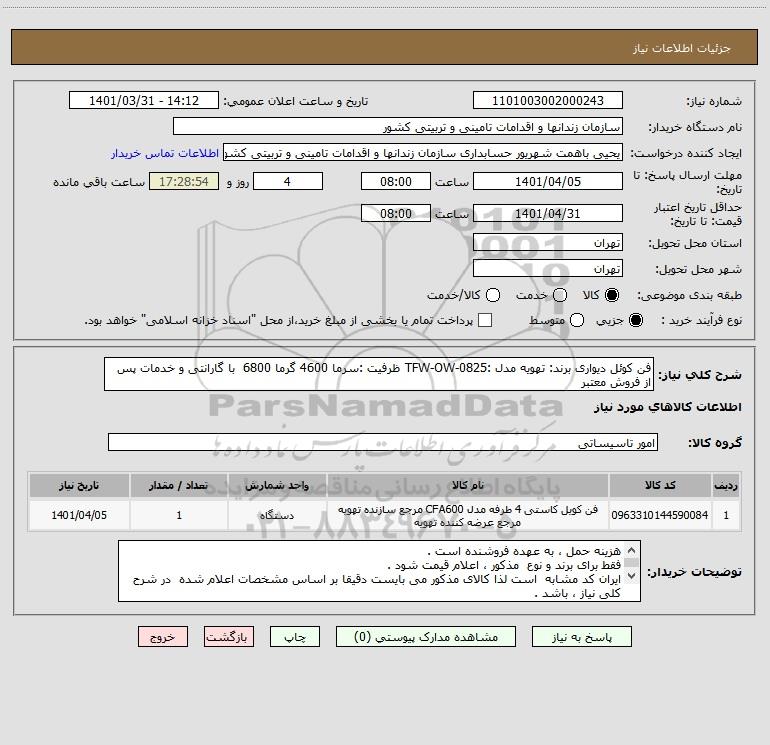Click the پاسخ به نیاز button
Viewport: 770px width, 745px height.
tap(581, 637)
